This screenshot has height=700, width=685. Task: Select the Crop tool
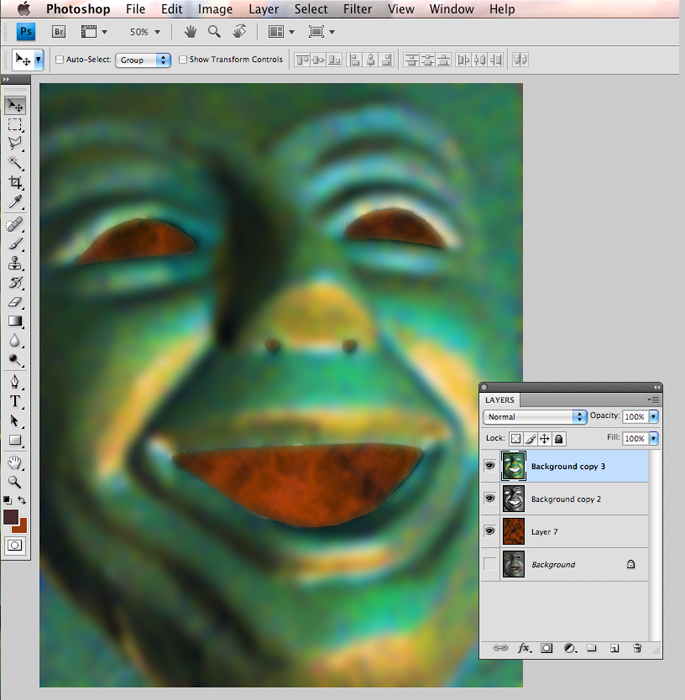pyautogui.click(x=15, y=182)
